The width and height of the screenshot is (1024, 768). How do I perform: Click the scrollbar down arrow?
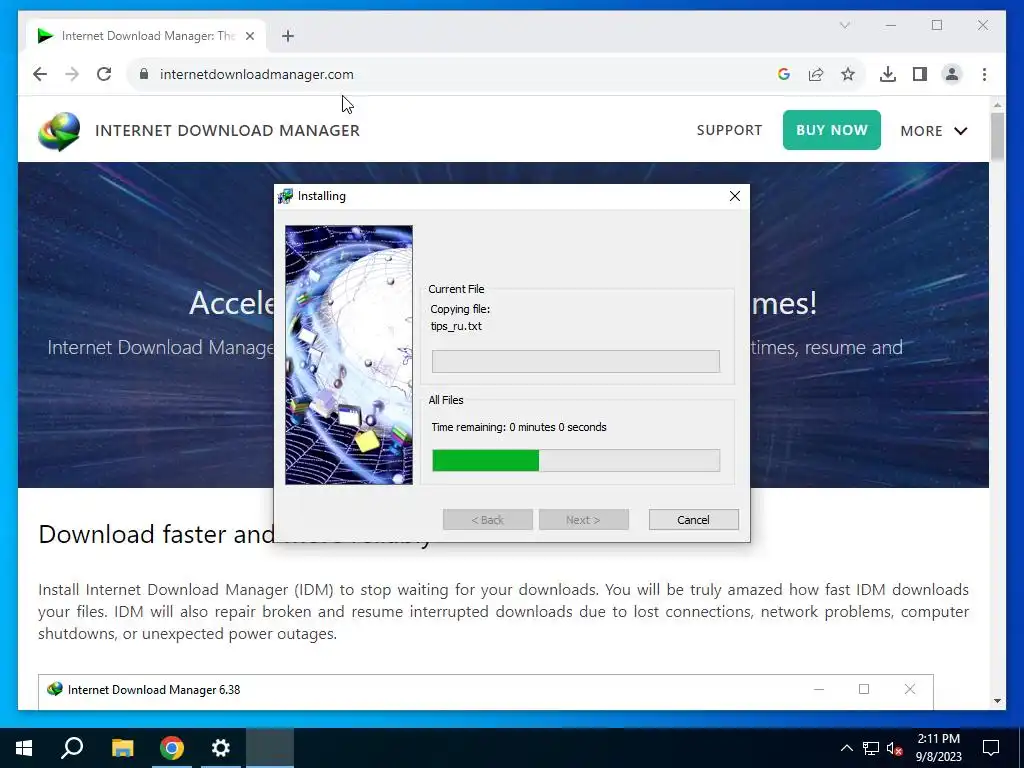point(997,701)
